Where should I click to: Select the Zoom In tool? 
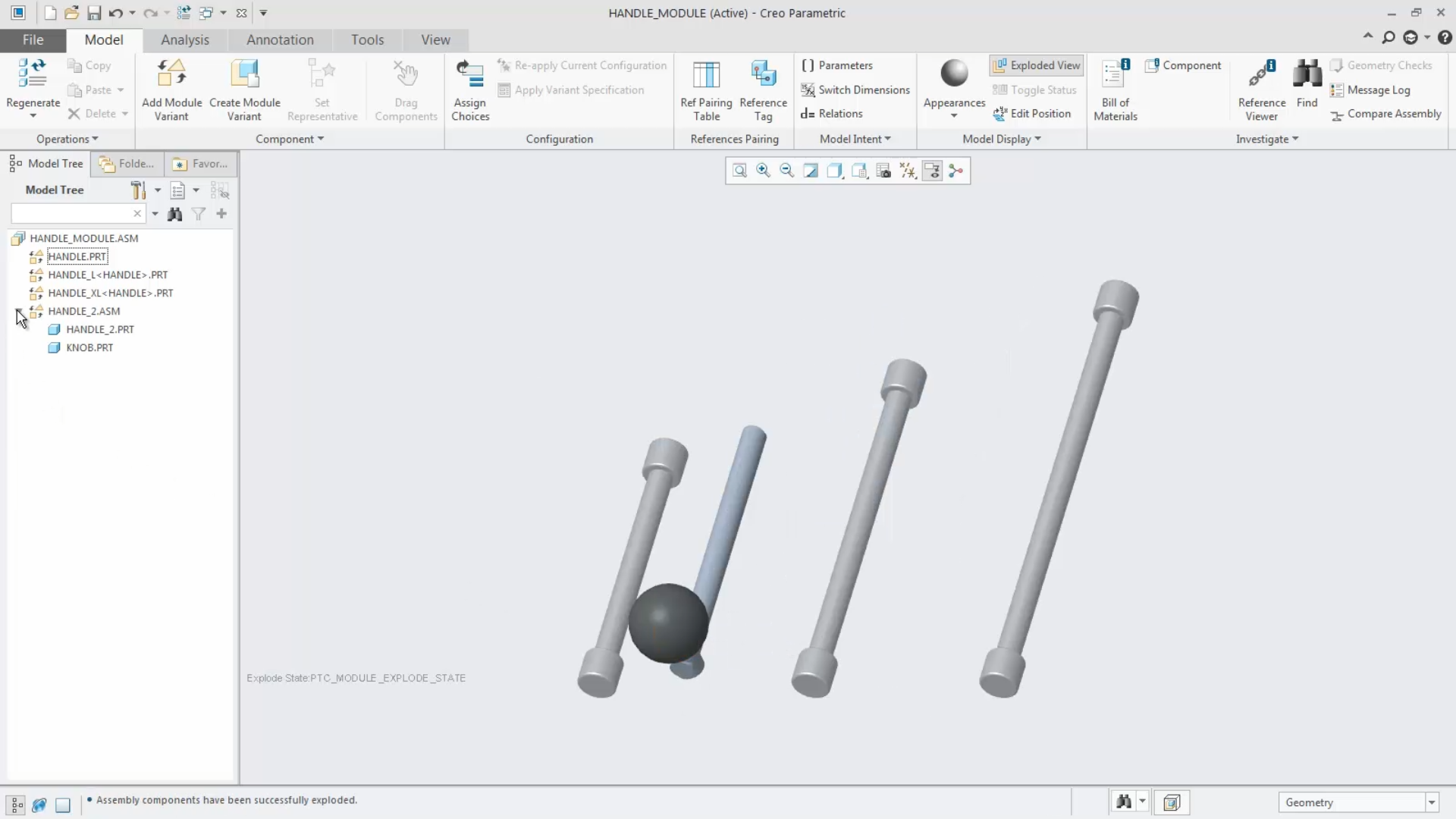(763, 170)
